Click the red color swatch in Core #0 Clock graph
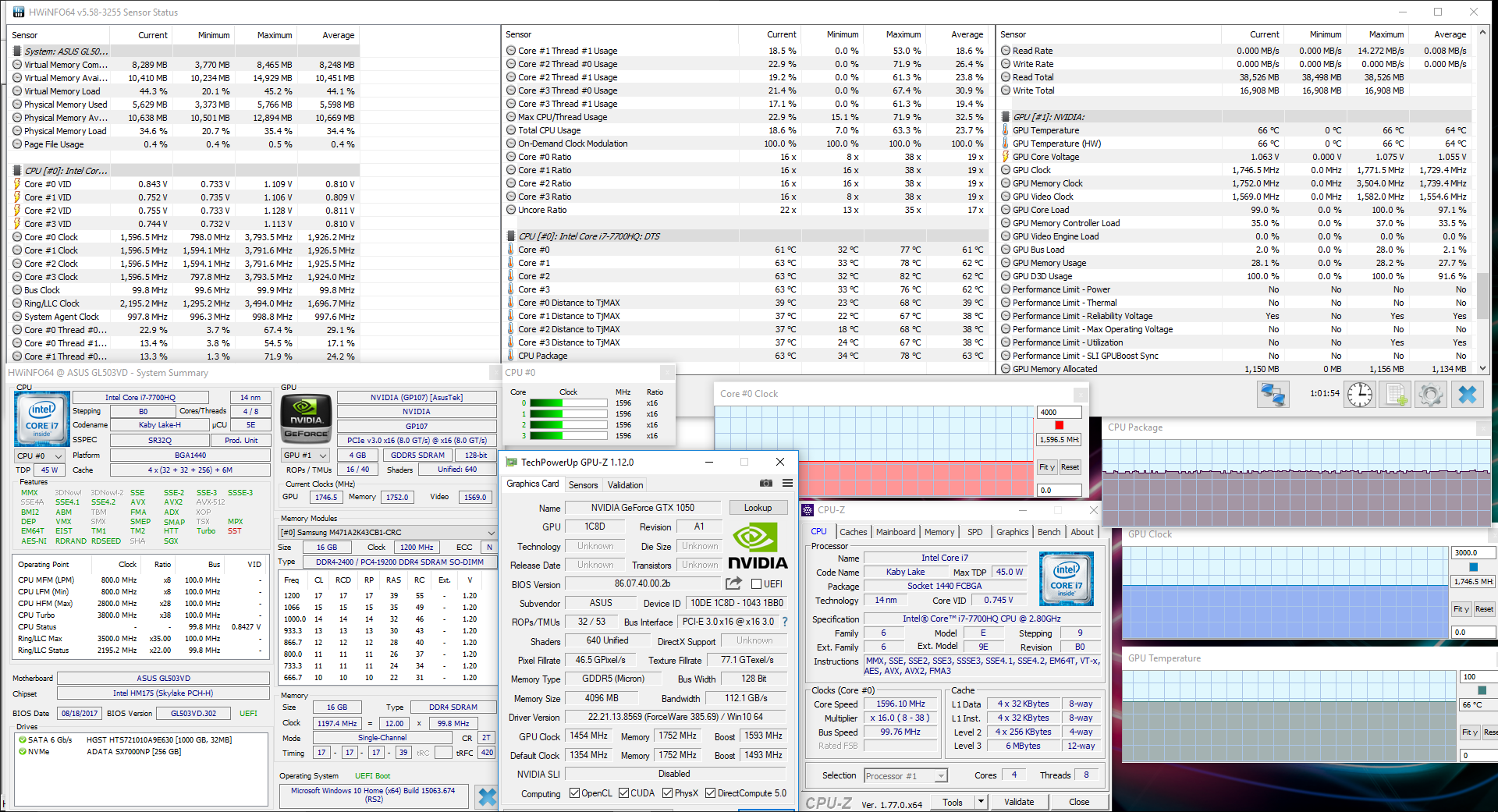The image size is (1498, 812). click(1059, 425)
